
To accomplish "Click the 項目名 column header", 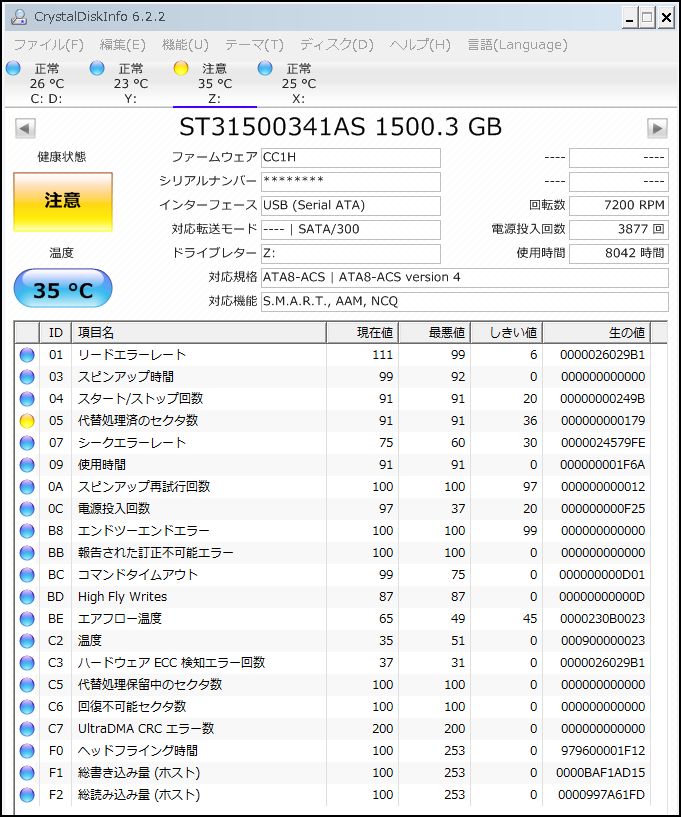I will (198, 332).
